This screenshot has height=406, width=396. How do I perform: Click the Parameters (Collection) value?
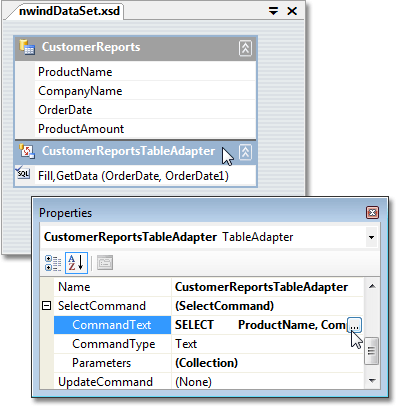(x=206, y=363)
